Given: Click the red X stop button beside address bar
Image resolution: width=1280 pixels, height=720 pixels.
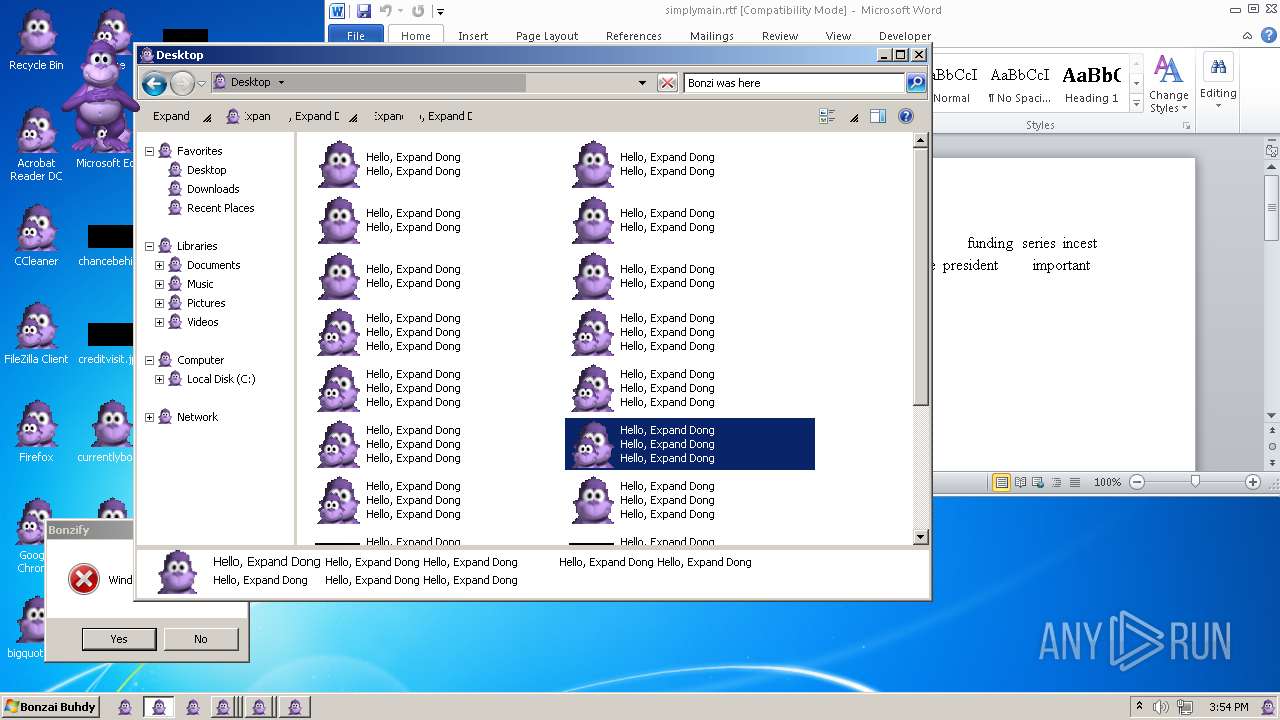Looking at the screenshot, I should [667, 83].
